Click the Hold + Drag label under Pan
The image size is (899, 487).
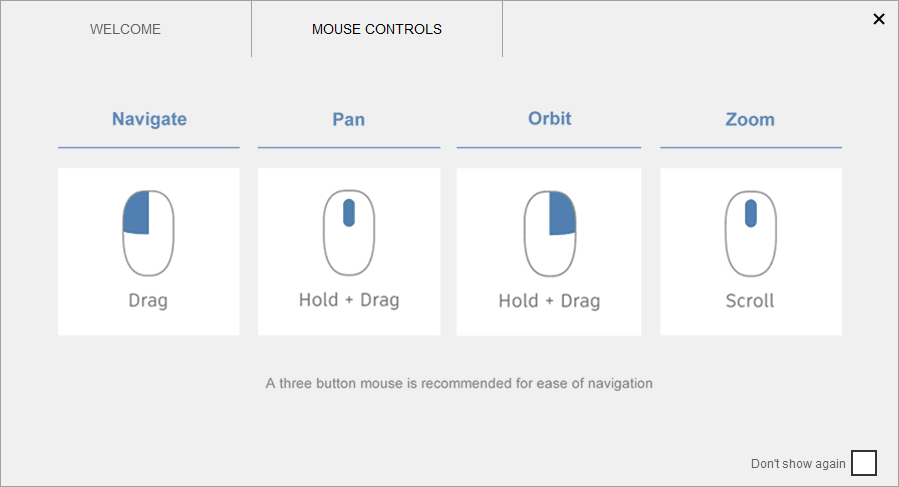[349, 300]
